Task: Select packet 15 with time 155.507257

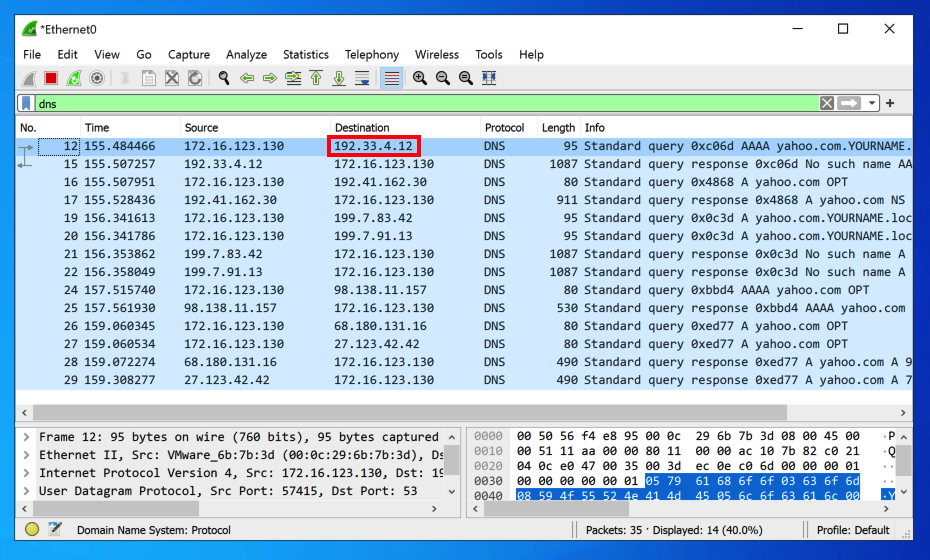Action: (464, 164)
